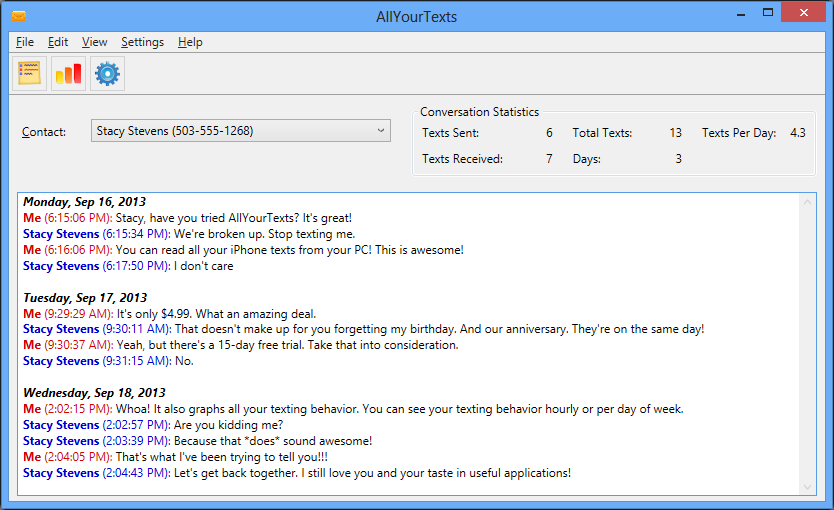Click the message about 15-day free trial

[287, 345]
